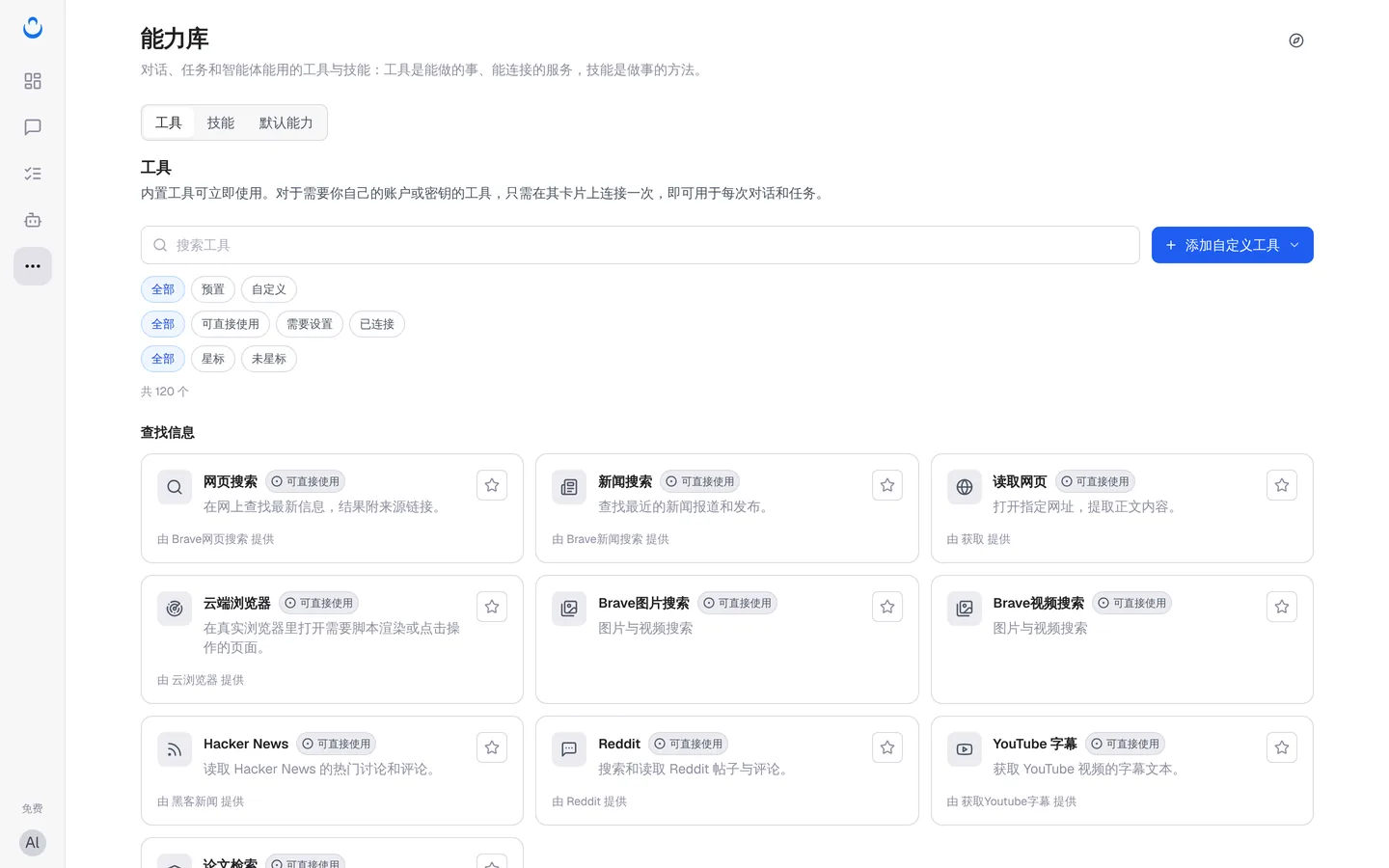Click the 云端浏览器 card icon
The height and width of the screenshot is (868, 1389).
tap(175, 609)
